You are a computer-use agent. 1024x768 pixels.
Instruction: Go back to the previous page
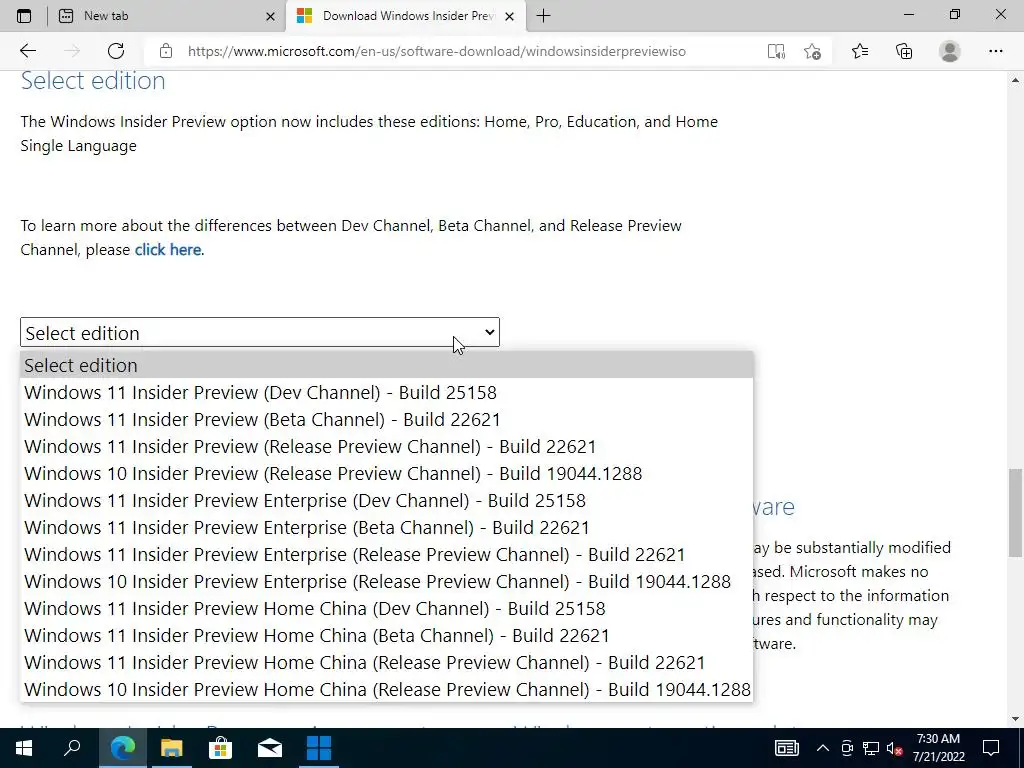click(27, 51)
